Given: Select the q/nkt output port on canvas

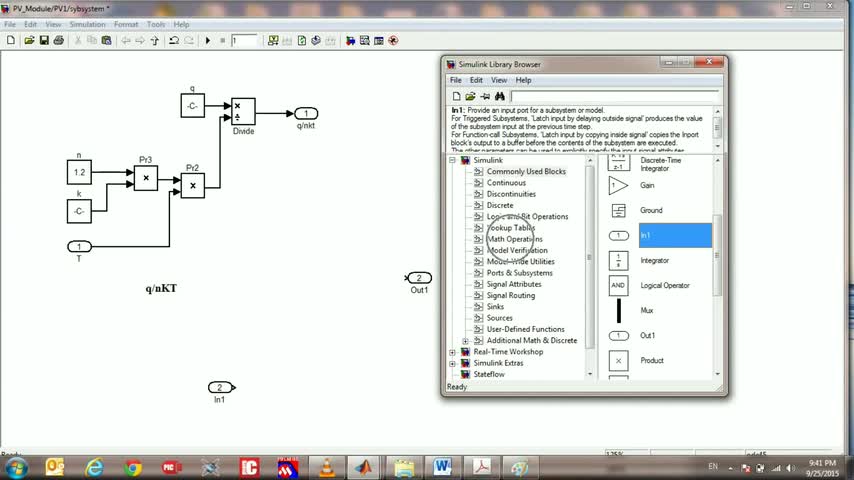Looking at the screenshot, I should point(306,113).
